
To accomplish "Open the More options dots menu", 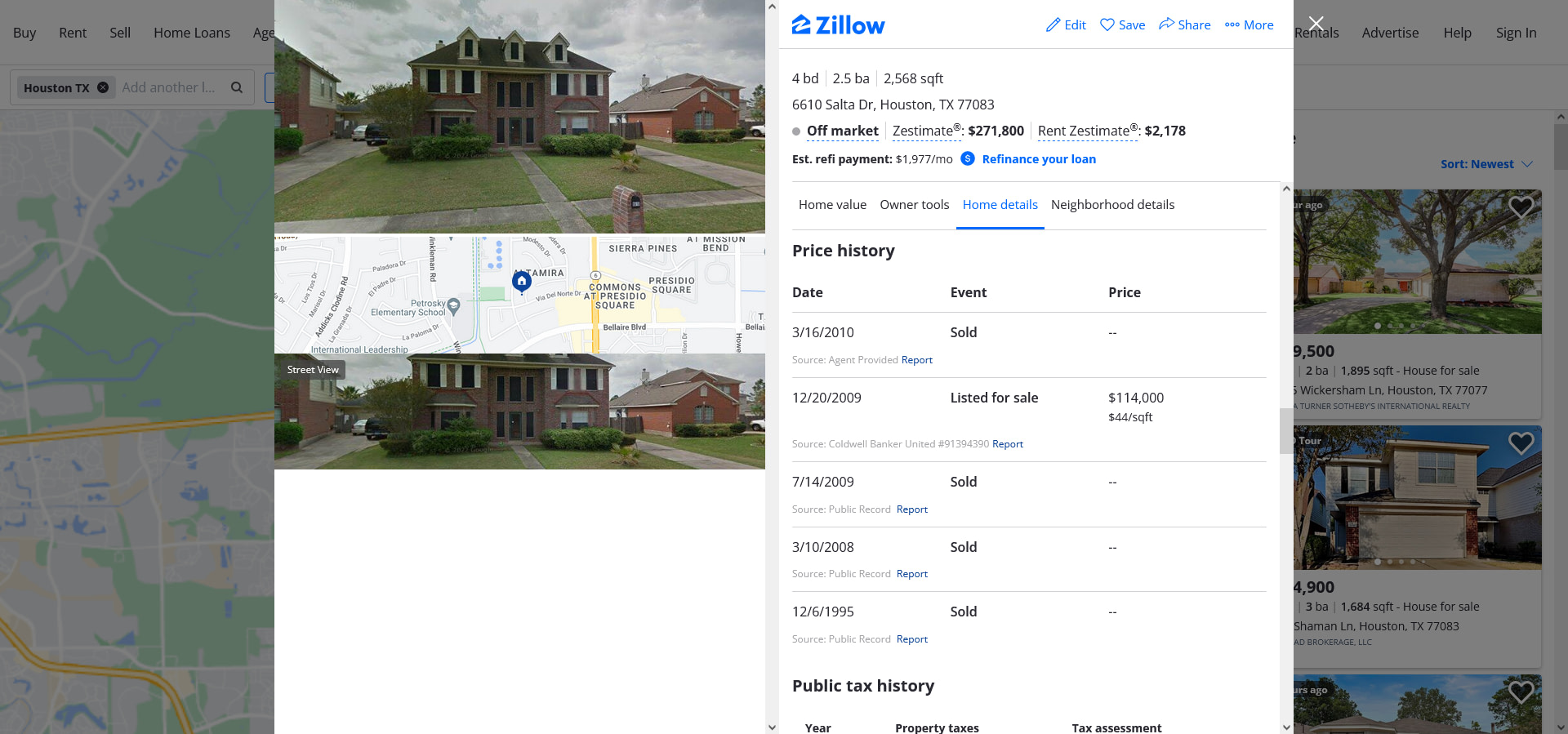I will 1232,24.
